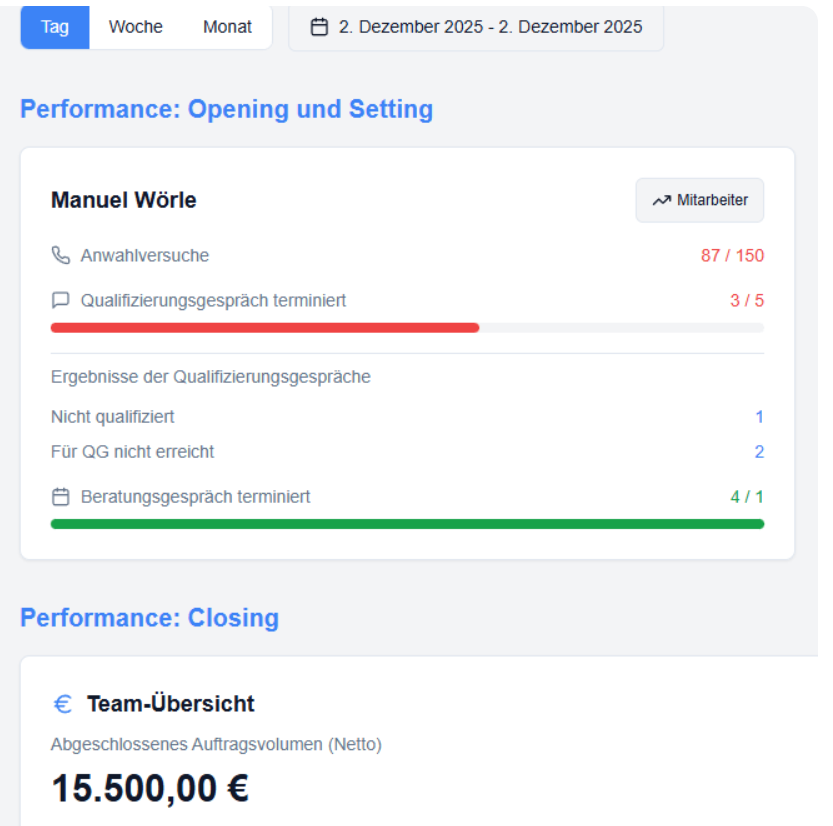Click the 15.500,00 € amount
The image size is (833, 826).
(150, 788)
